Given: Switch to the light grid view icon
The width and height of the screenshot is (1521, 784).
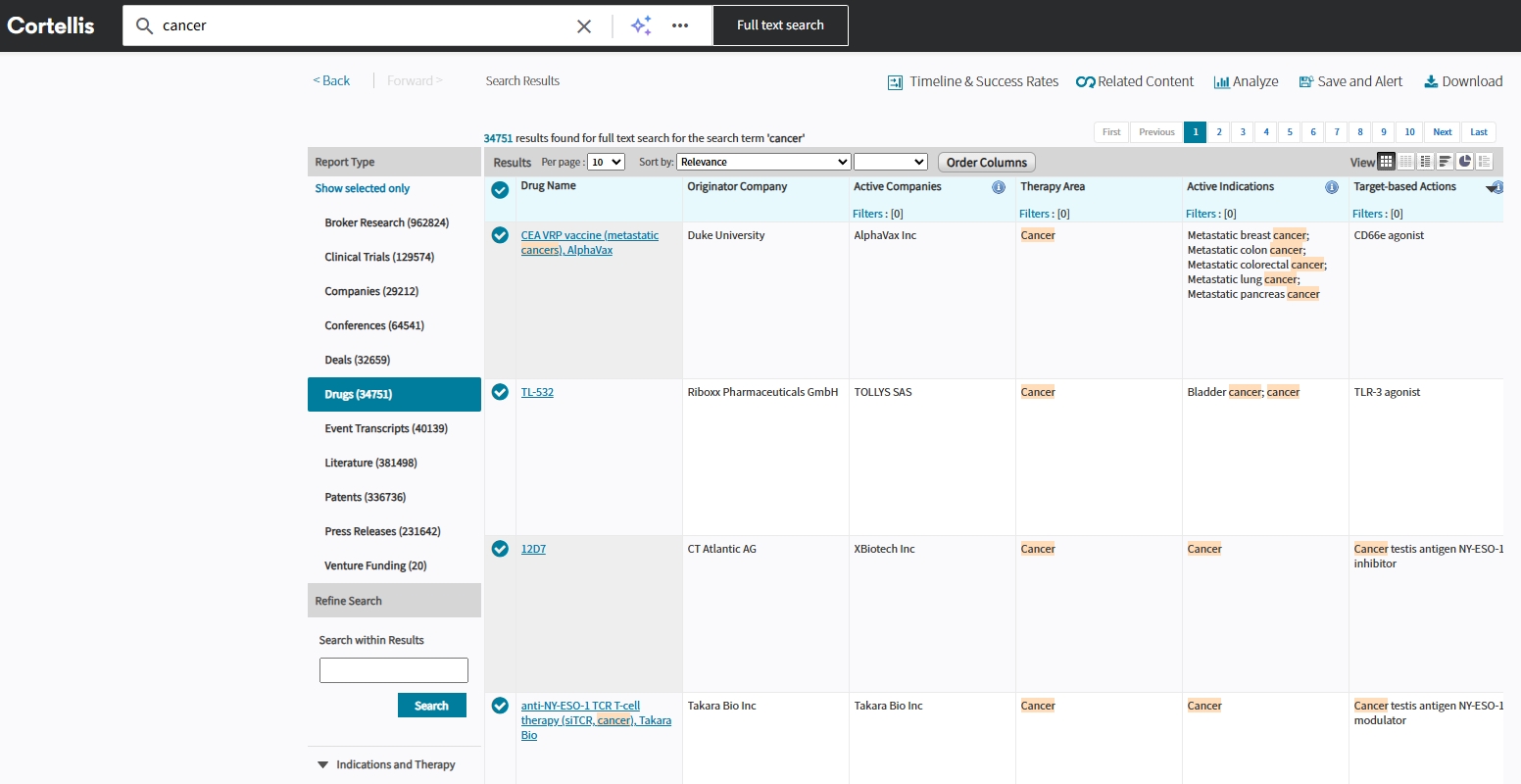Looking at the screenshot, I should [1406, 162].
